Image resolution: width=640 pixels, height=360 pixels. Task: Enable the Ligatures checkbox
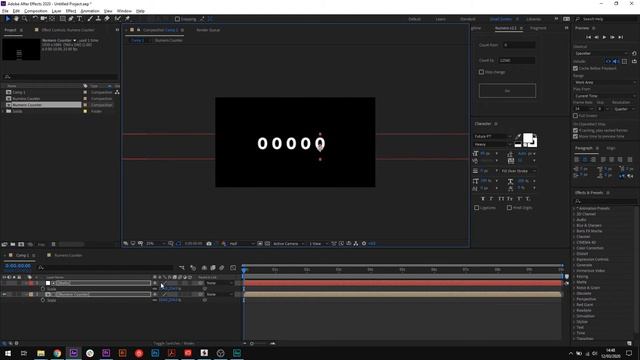tap(477, 208)
